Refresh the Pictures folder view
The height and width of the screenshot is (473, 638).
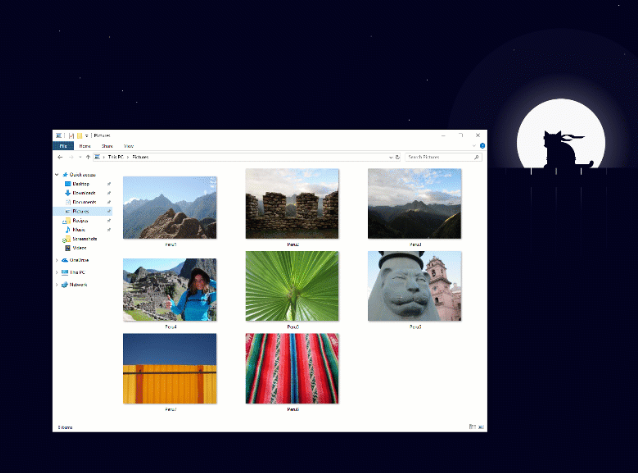coord(398,157)
